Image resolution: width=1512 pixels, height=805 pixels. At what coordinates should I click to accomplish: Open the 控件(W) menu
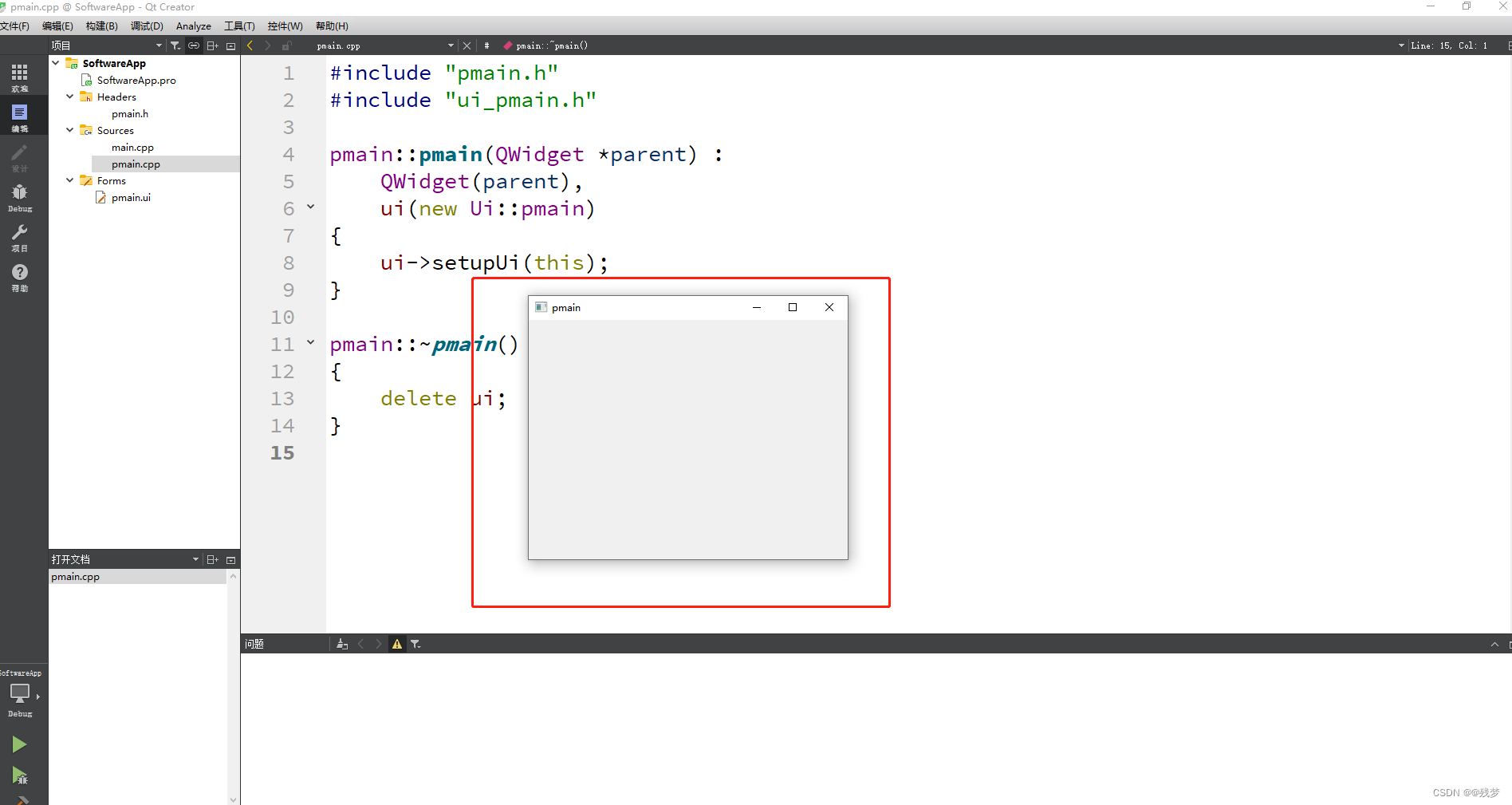pos(285,26)
